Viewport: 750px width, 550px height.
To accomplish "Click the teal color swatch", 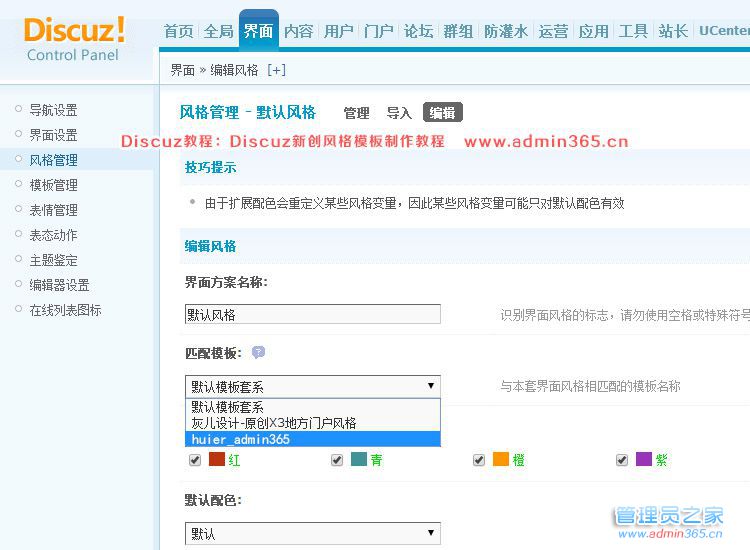I will (359, 459).
